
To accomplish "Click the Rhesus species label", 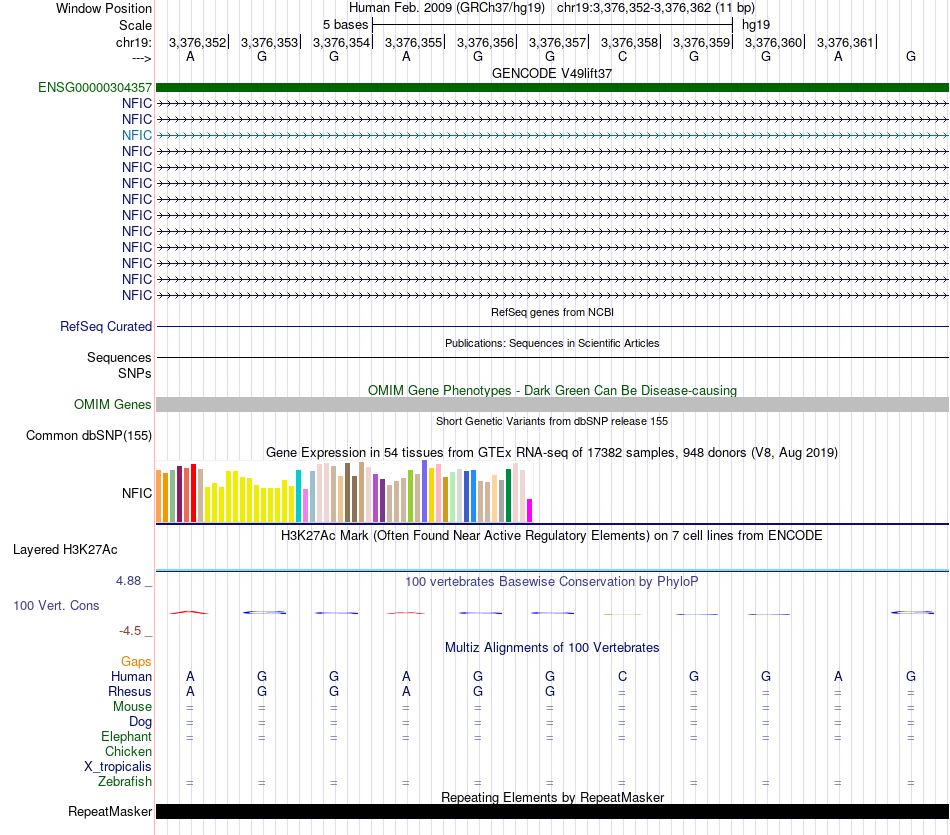I will click(x=130, y=691).
